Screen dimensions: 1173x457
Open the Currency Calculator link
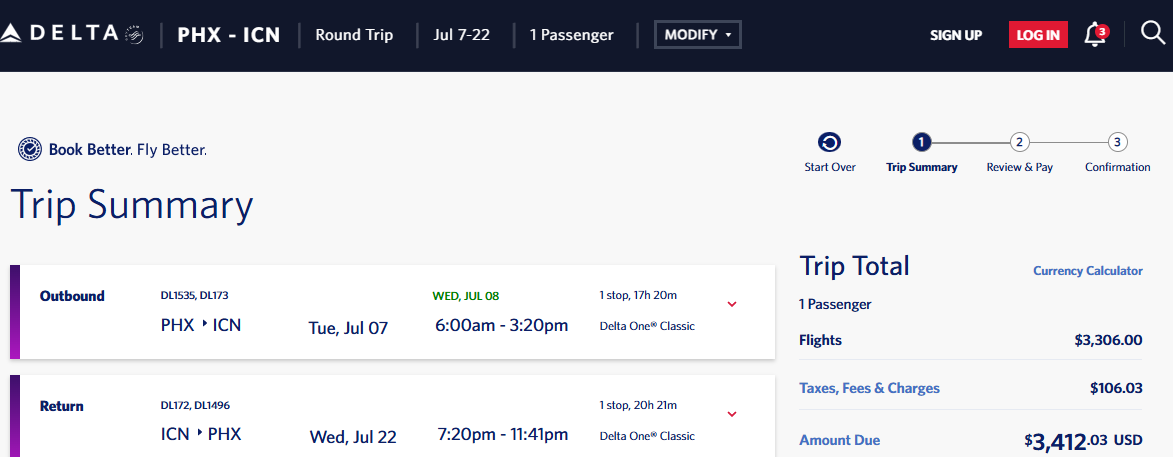(1087, 271)
